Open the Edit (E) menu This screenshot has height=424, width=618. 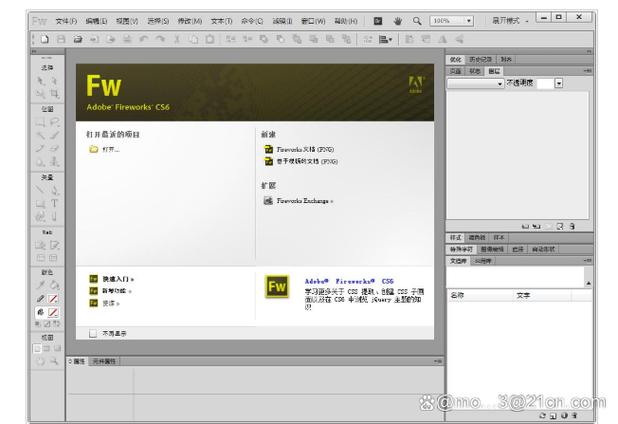pos(97,21)
